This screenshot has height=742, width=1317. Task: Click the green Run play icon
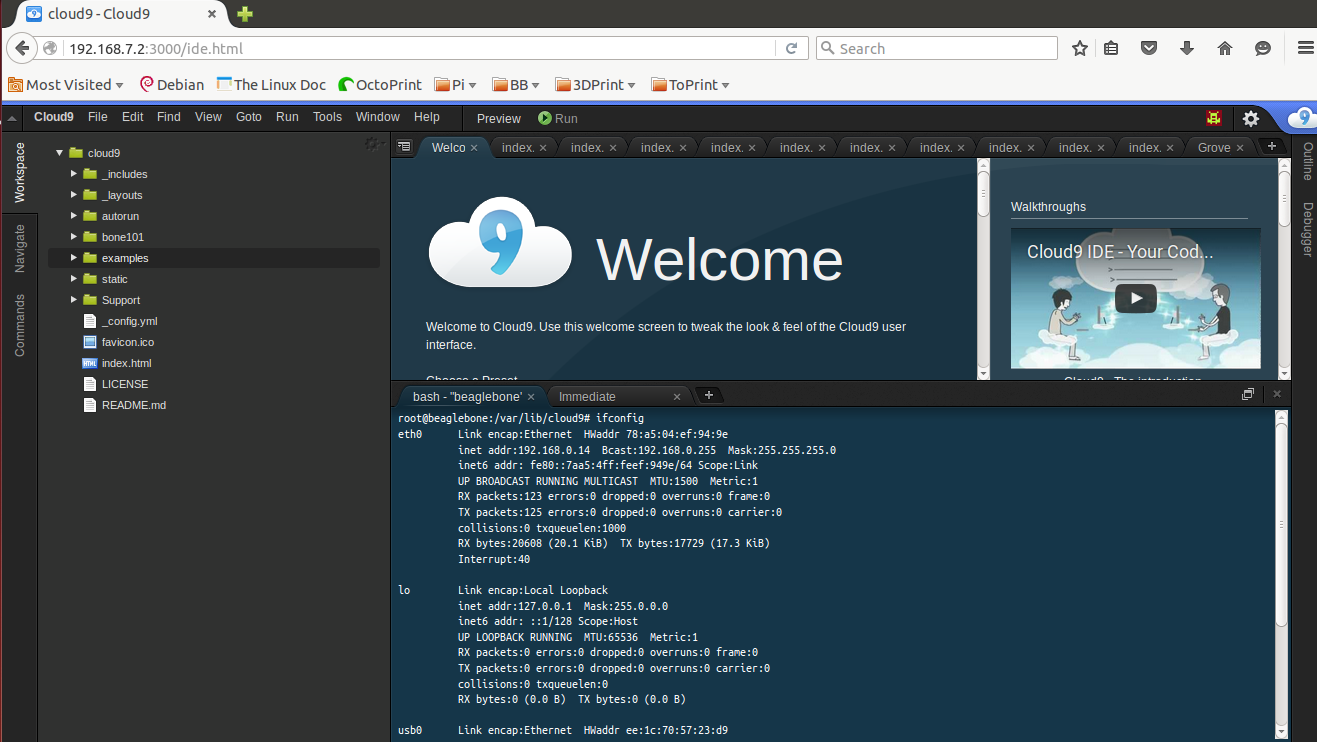coord(545,118)
